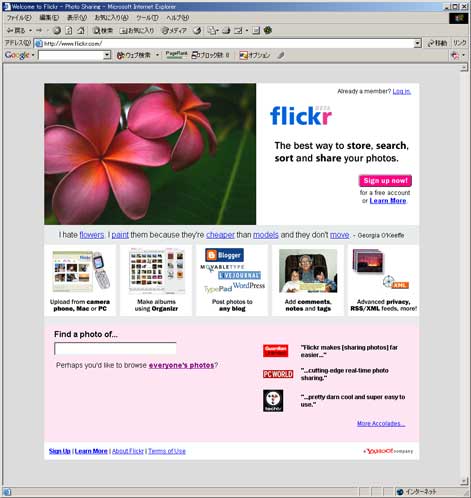Image resolution: width=471 pixels, height=498 pixels.
Task: Click inside the Find a photo search field
Action: pos(115,349)
